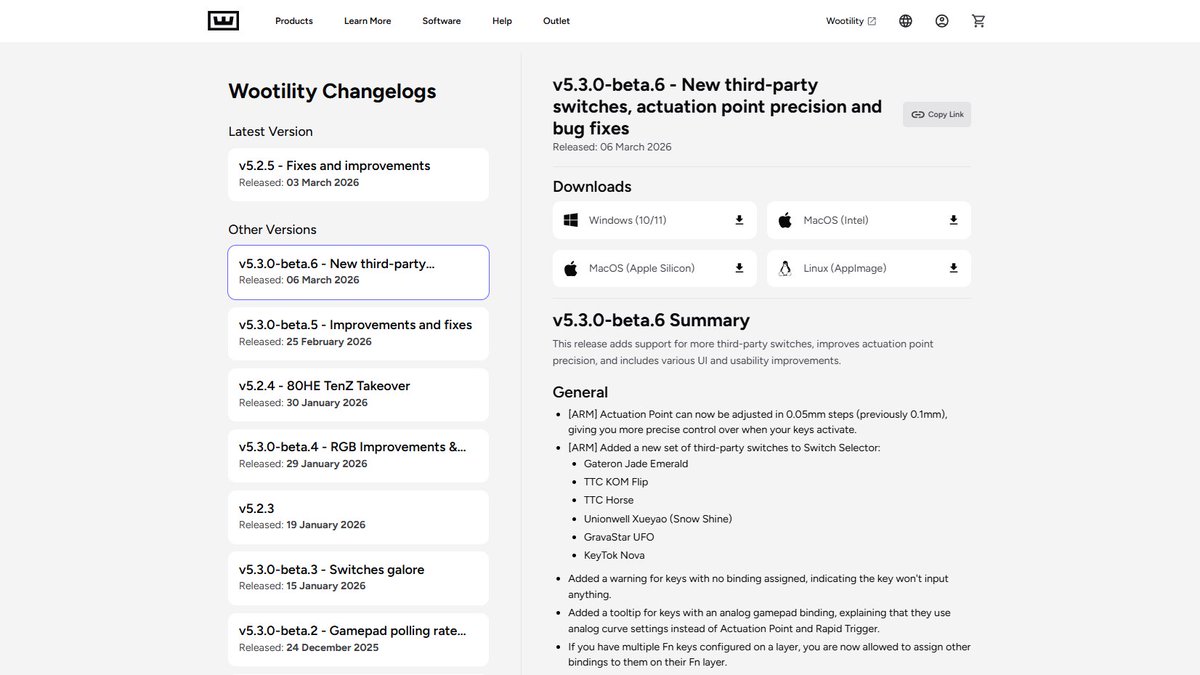The height and width of the screenshot is (675, 1200).
Task: Open the shopping cart icon
Action: (979, 21)
